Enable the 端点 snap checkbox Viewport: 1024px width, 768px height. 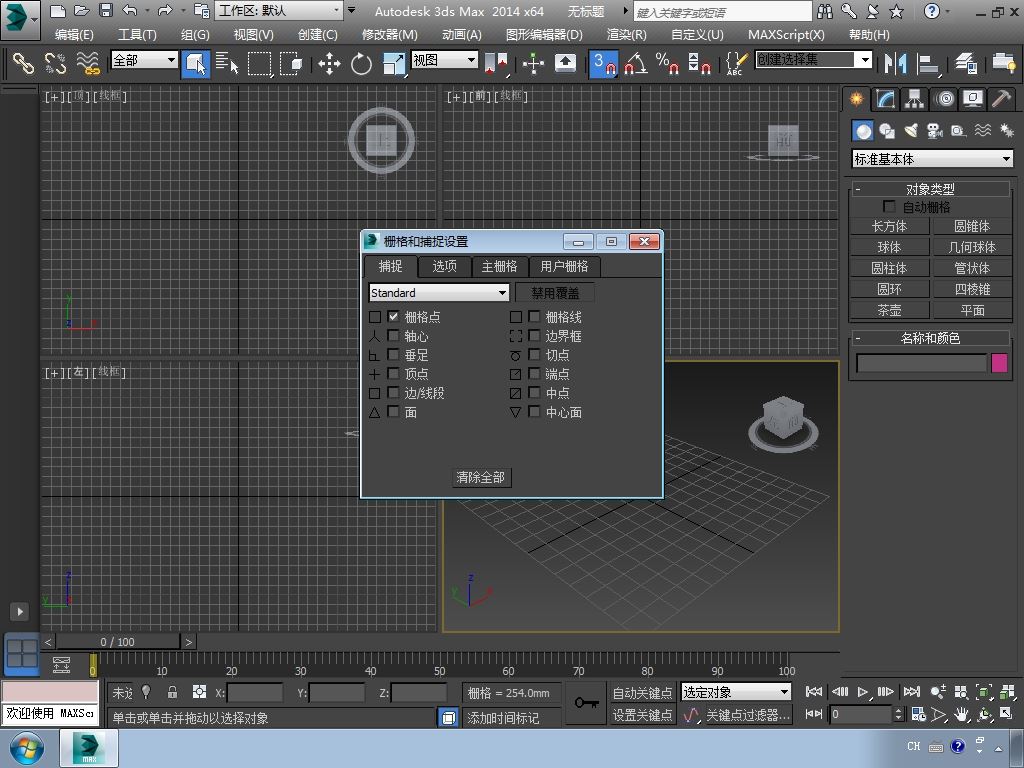534,374
